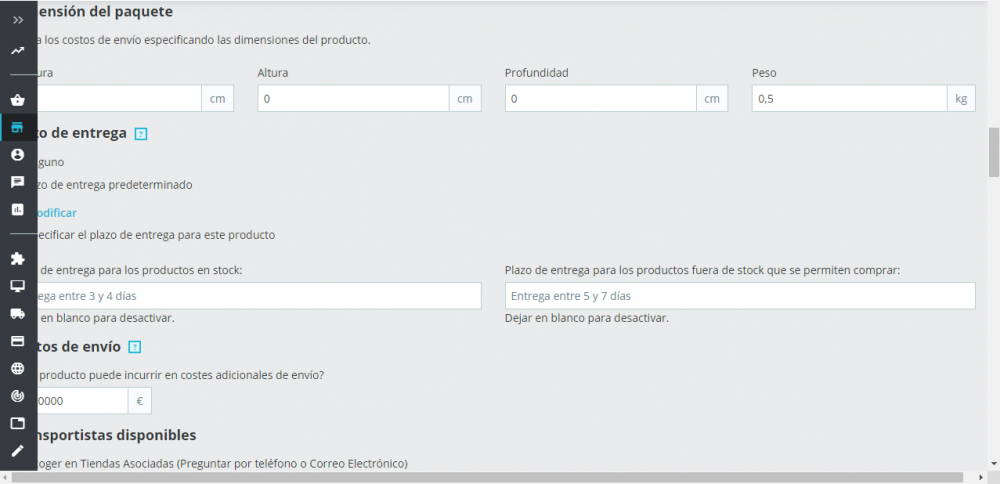Expand the collapsed sidebar menu
Screen dimensions: 1000x484
[18, 20]
